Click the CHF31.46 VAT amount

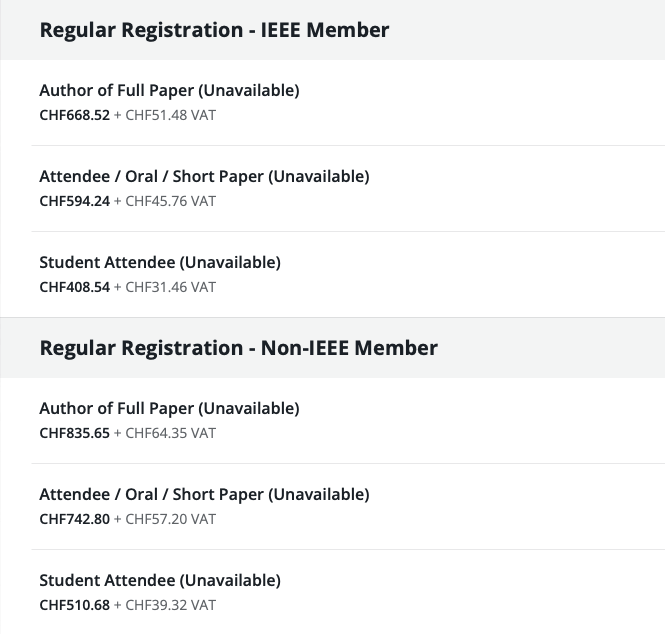(x=170, y=287)
